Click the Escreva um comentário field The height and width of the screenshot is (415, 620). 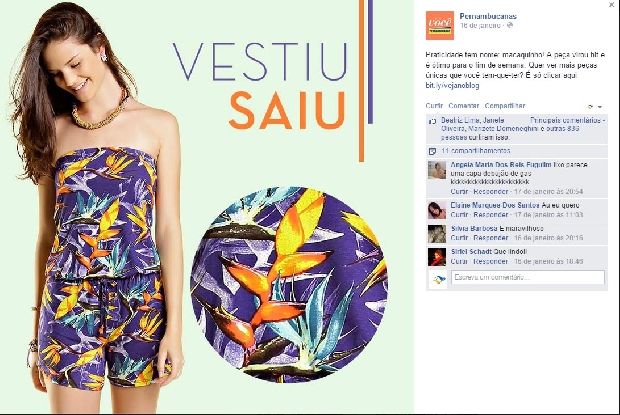(528, 277)
